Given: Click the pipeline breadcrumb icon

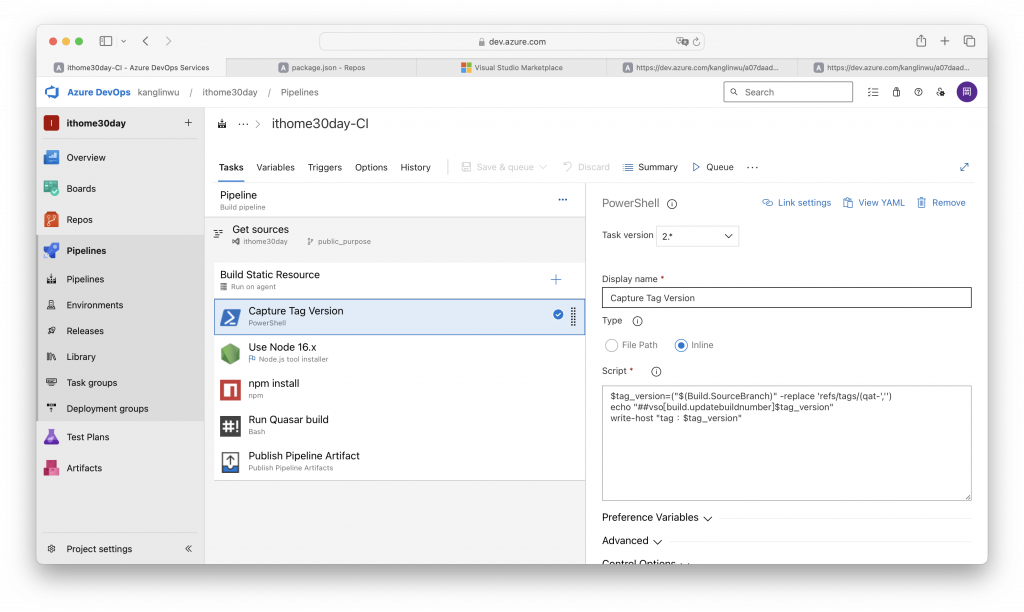Looking at the screenshot, I should pyautogui.click(x=222, y=123).
